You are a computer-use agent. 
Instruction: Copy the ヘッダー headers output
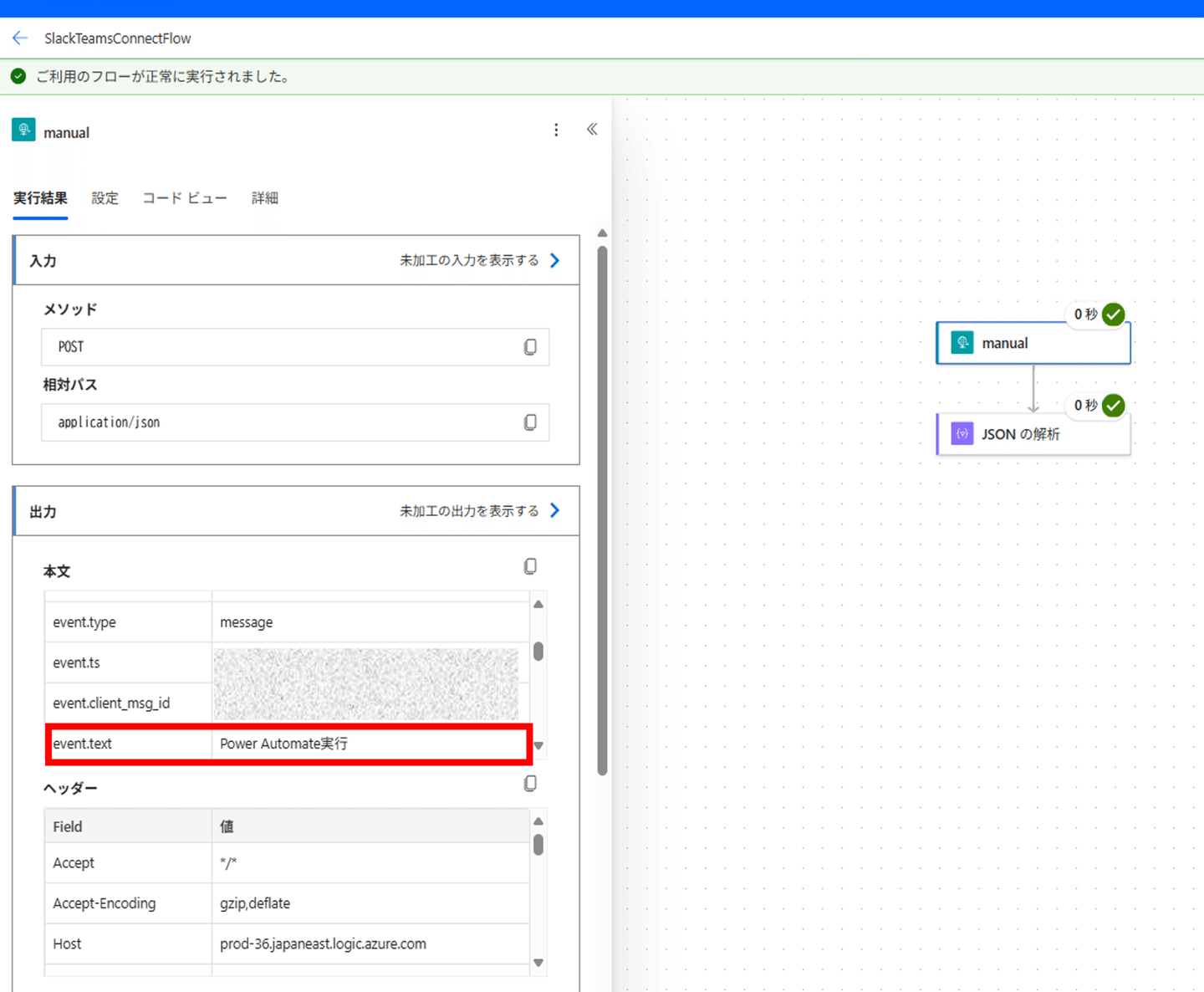click(x=530, y=784)
